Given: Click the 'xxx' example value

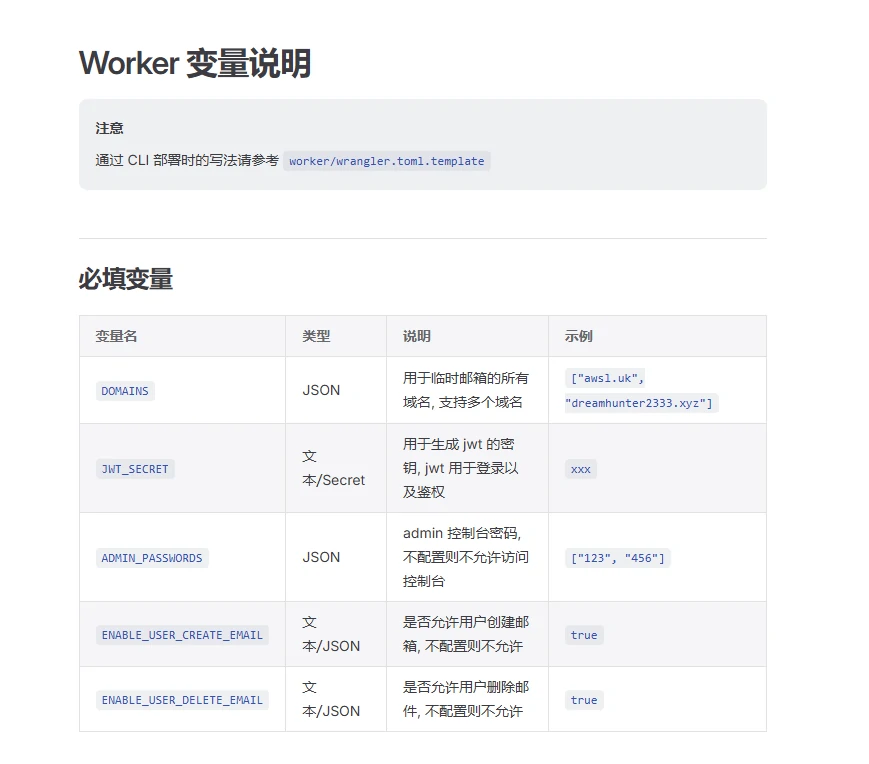Looking at the screenshot, I should click(x=580, y=469).
